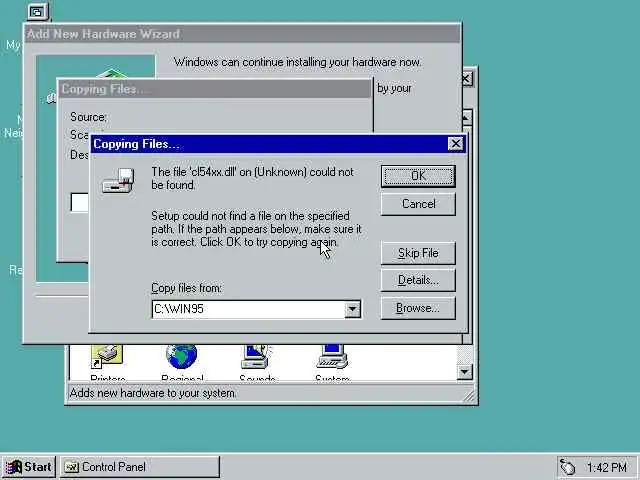Image resolution: width=640 pixels, height=480 pixels.
Task: Select Control Panel taskbar button
Action: click(140, 467)
